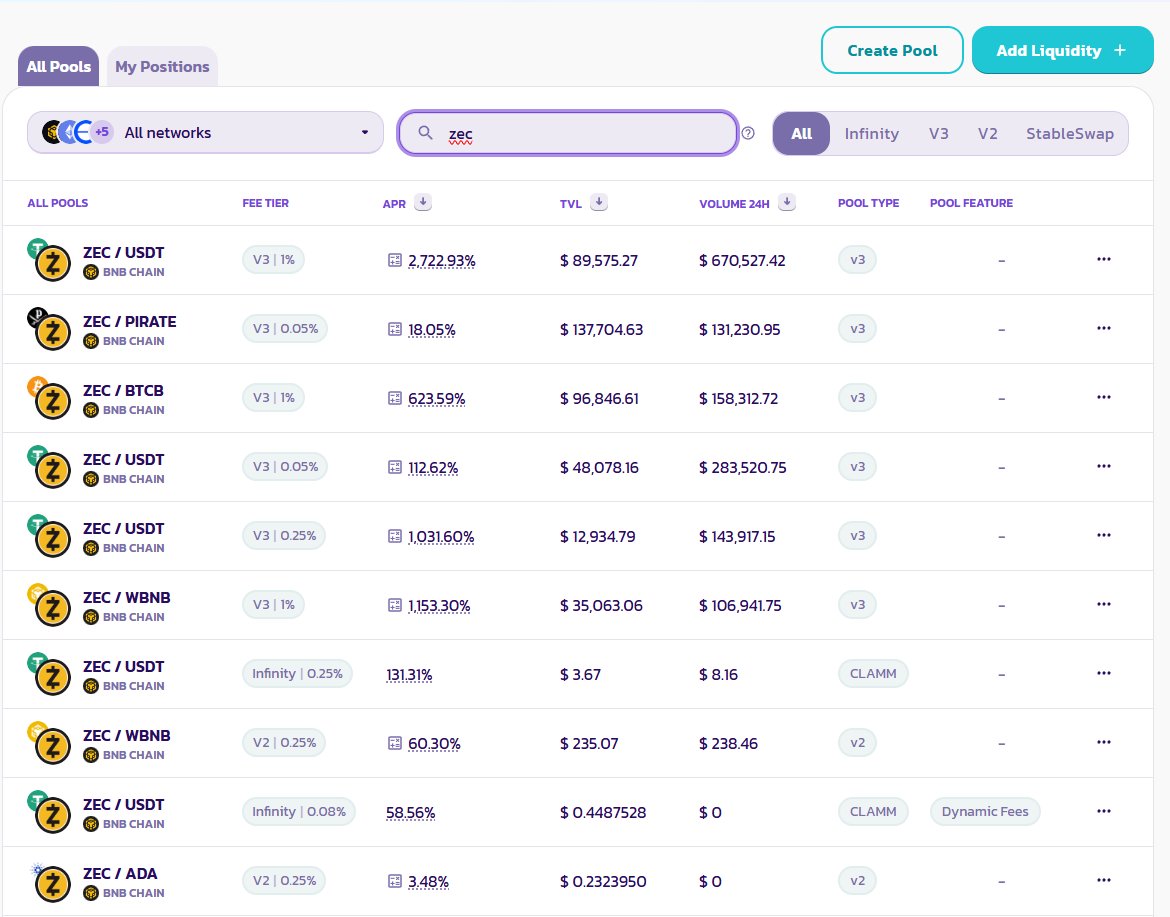This screenshot has height=917, width=1170.
Task: Select the V2 pool filter
Action: coord(987,134)
